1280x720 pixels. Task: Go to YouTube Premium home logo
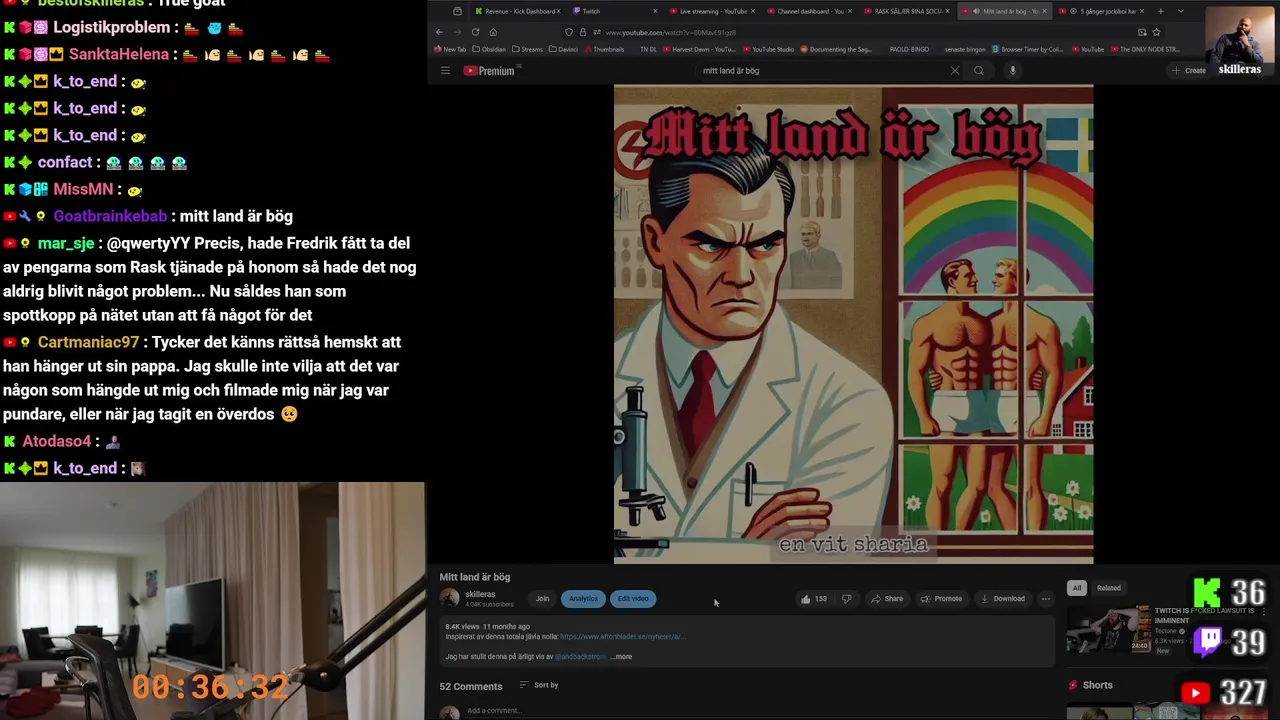pyautogui.click(x=489, y=71)
